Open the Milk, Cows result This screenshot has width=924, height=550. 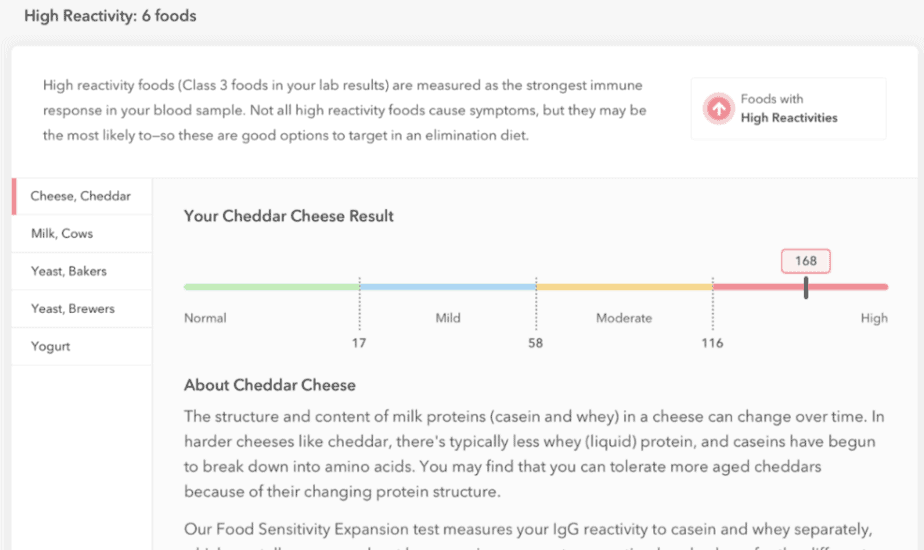tap(81, 233)
